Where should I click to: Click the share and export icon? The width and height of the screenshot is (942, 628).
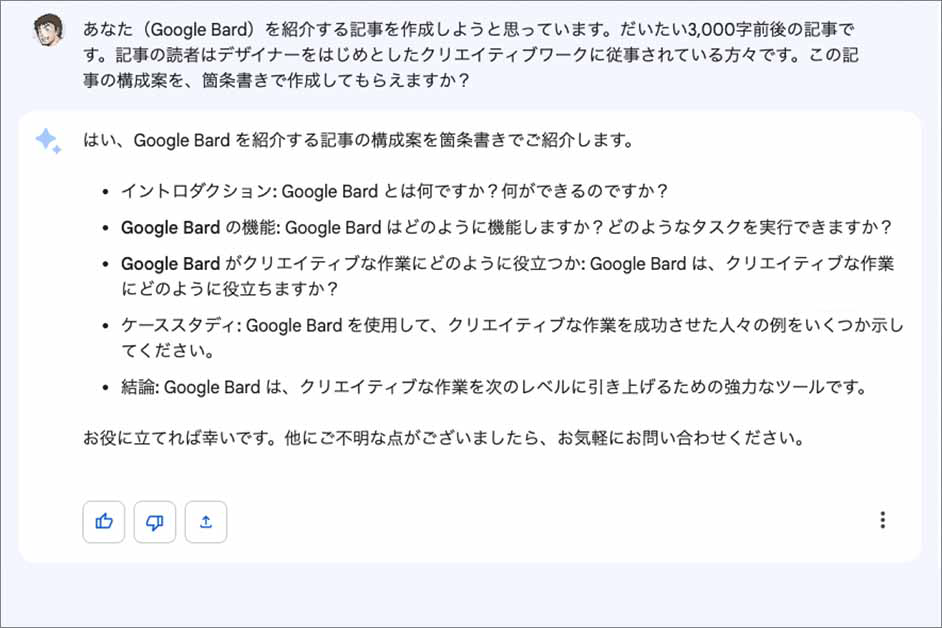pyautogui.click(x=206, y=521)
